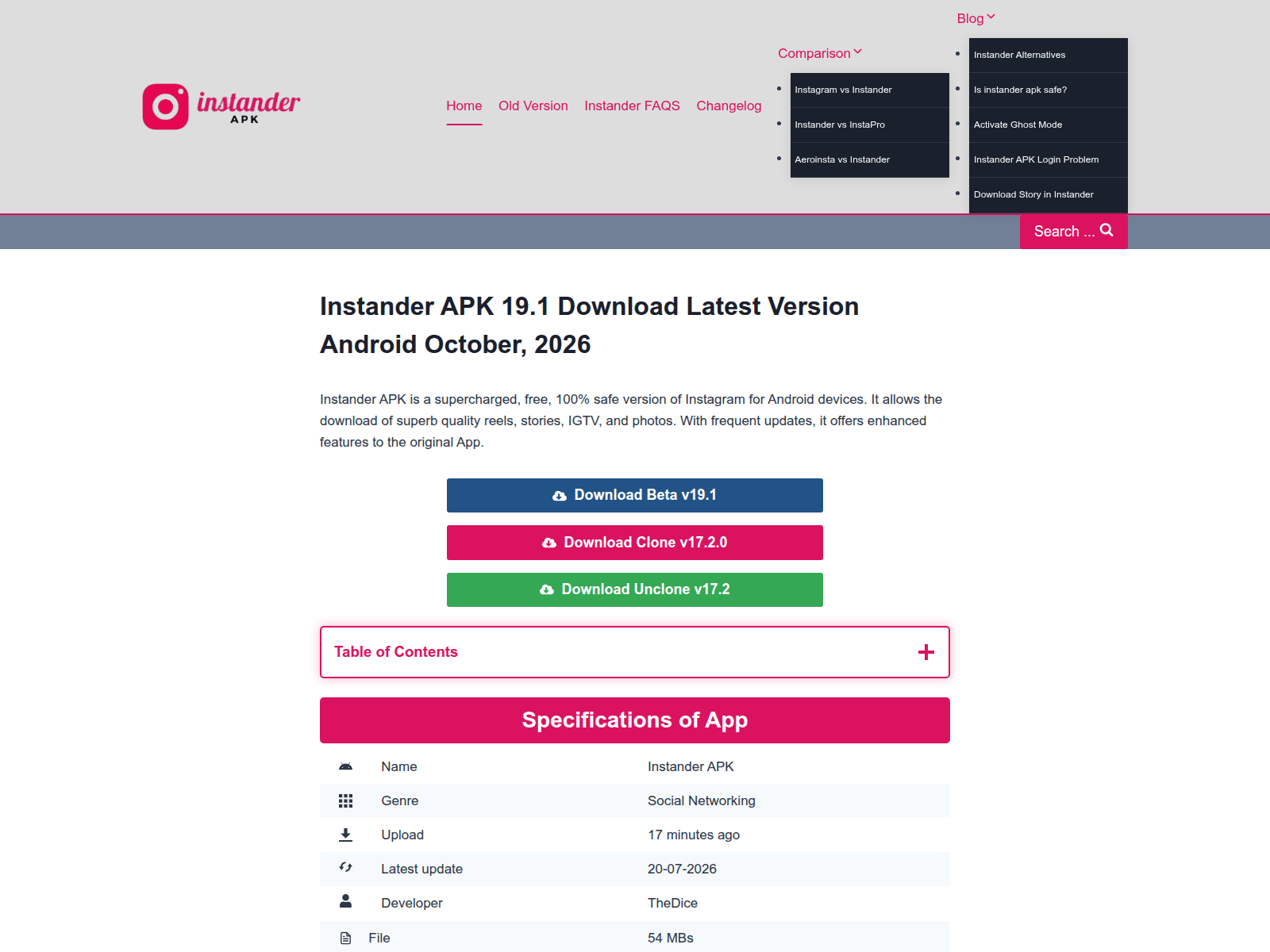Click the Table of Contents heading

[396, 652]
